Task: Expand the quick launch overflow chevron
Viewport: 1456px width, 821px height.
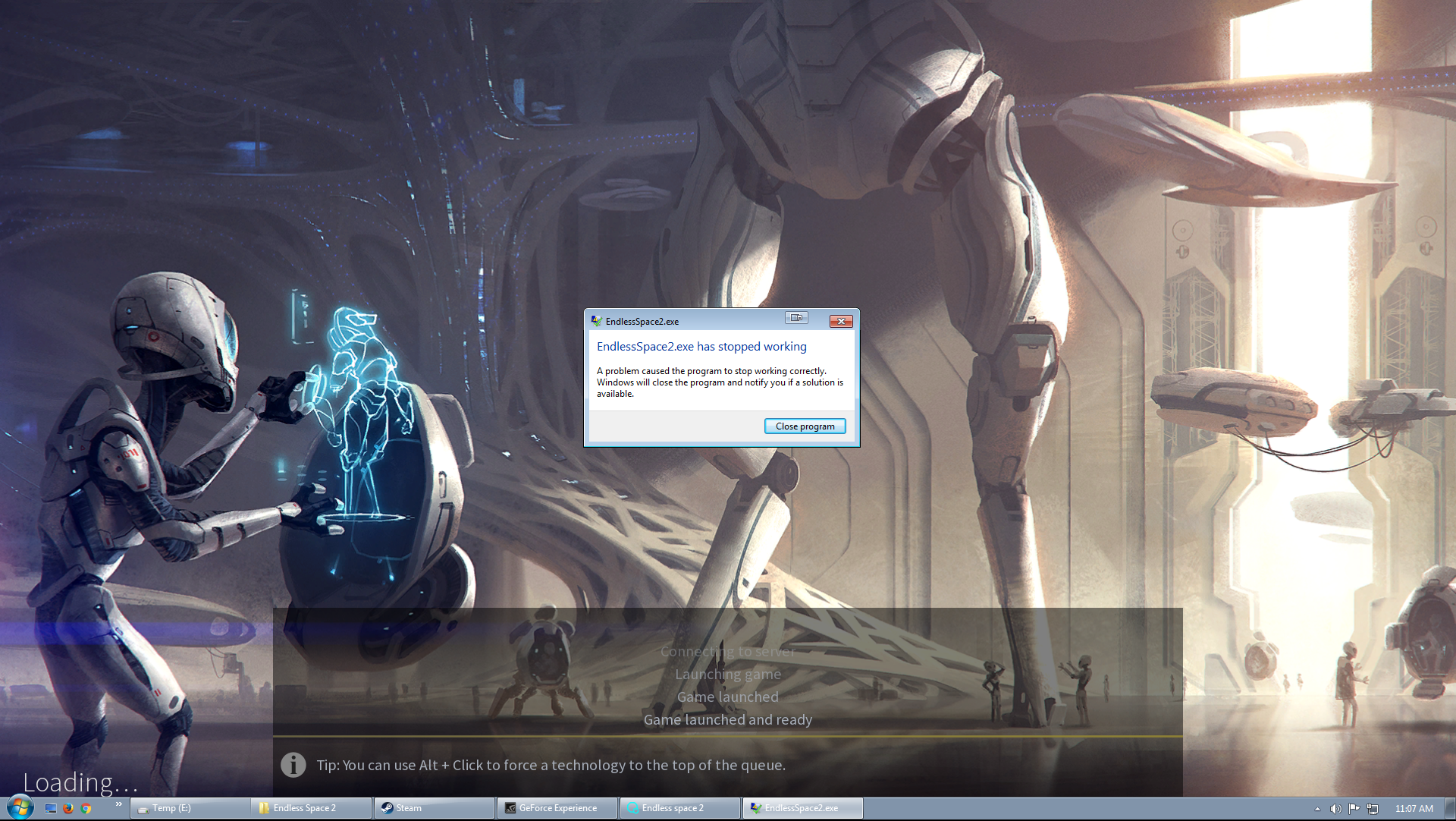Action: point(119,804)
